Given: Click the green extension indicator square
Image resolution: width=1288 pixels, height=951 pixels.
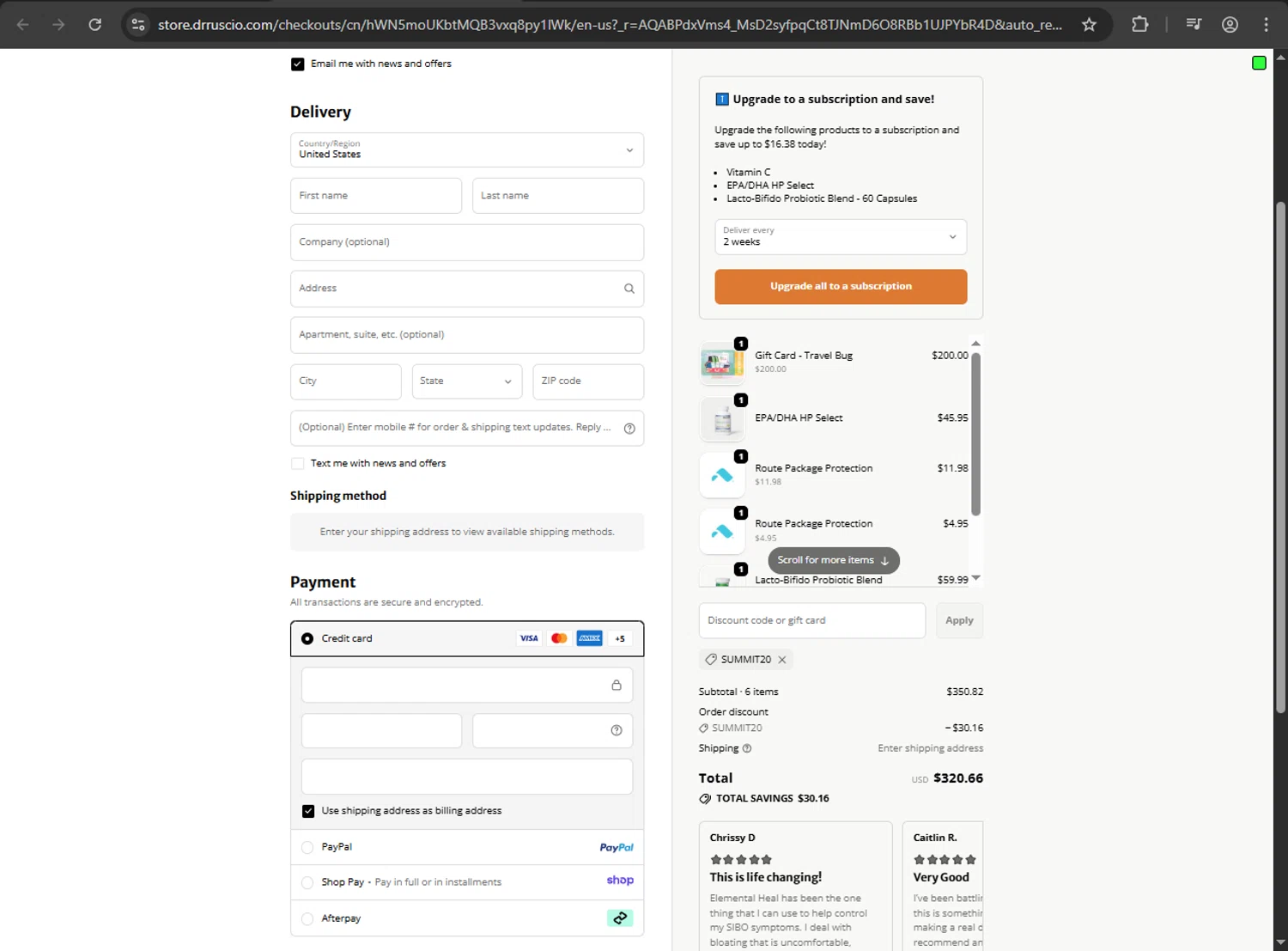Looking at the screenshot, I should point(1259,63).
